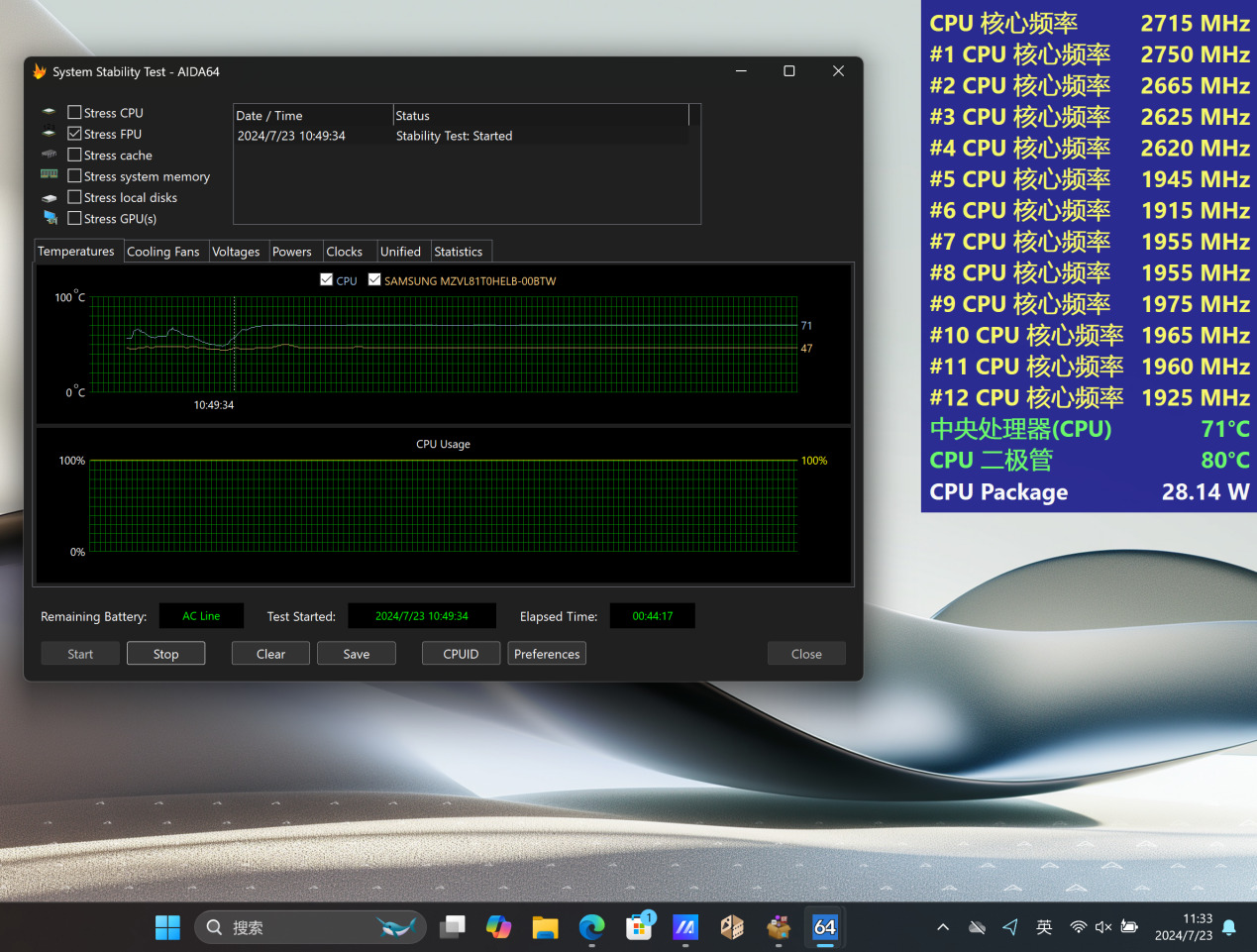Open AIDA64 from the taskbar
The height and width of the screenshot is (952, 1257).
point(824,927)
